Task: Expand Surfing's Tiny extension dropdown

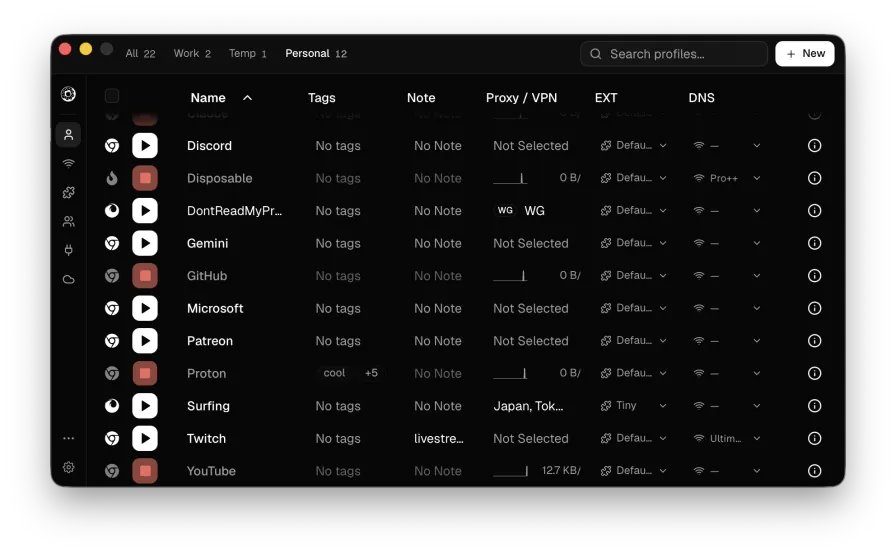Action: tap(633, 406)
